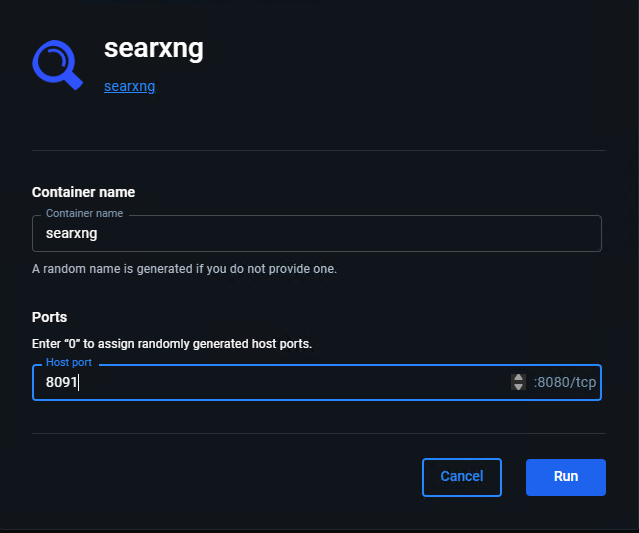Click the Ports section heading
Viewport: 639px width, 533px height.
50,317
